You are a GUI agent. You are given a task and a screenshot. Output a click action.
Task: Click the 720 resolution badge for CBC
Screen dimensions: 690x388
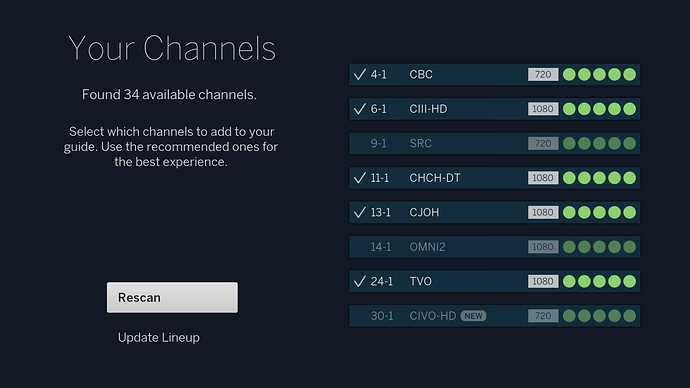click(x=543, y=74)
